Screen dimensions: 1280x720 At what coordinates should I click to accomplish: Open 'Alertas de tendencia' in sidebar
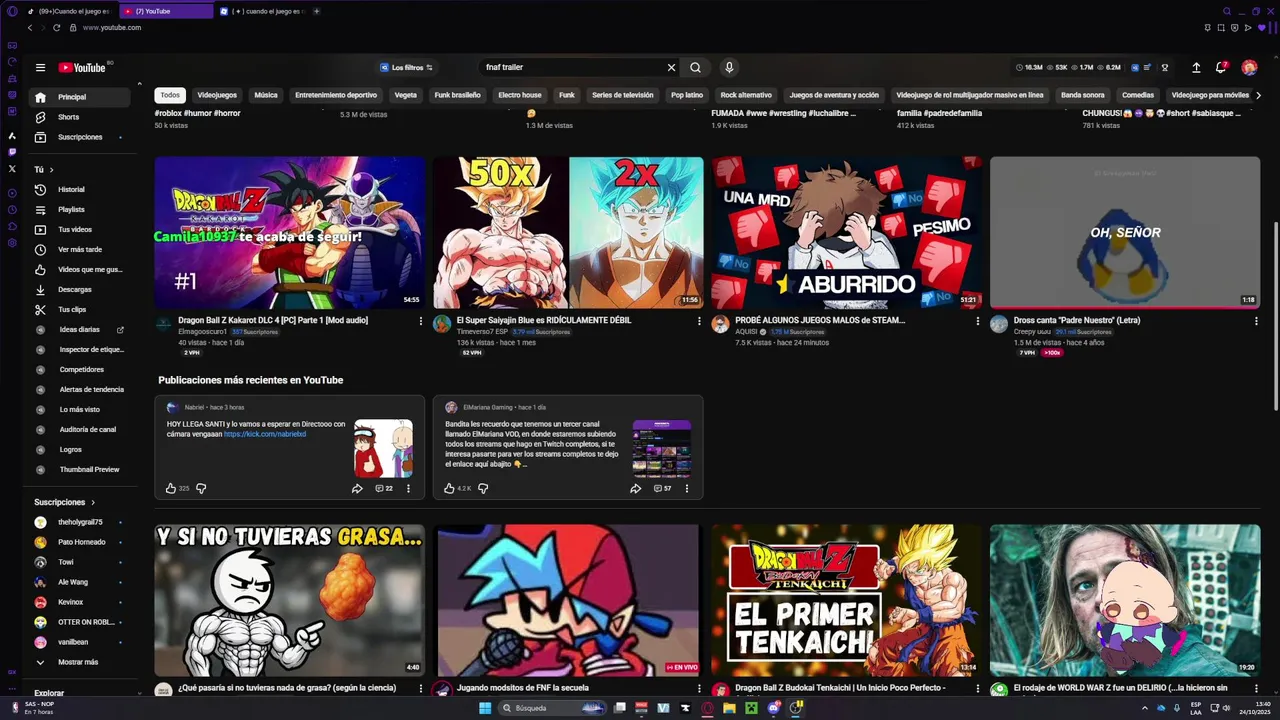click(x=80, y=389)
